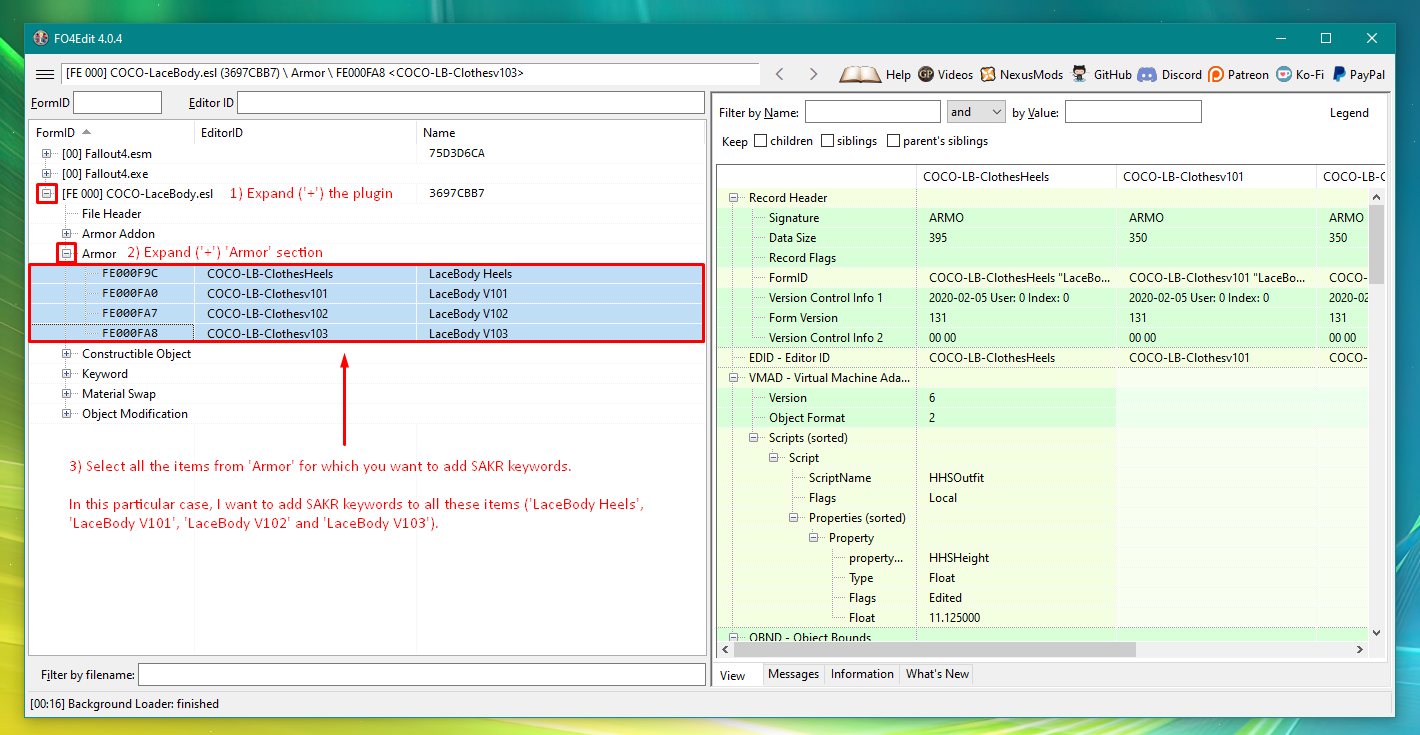Viewport: 1420px width, 735px height.
Task: Switch to the View tab
Action: [x=733, y=675]
